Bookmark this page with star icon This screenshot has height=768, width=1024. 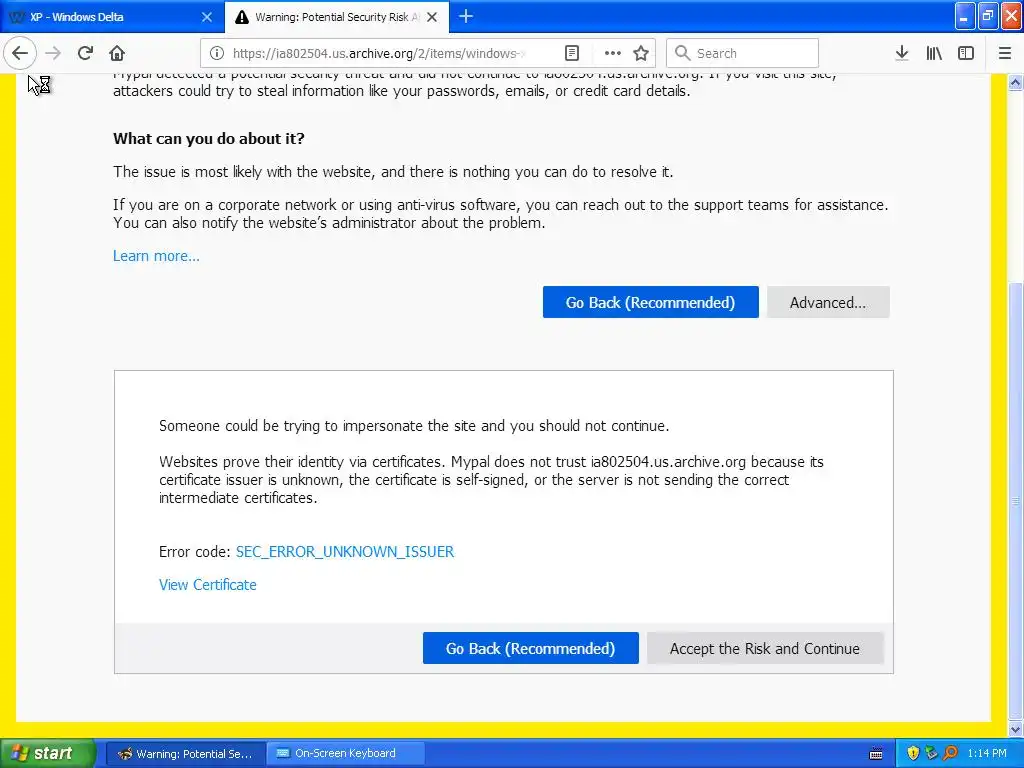641,54
